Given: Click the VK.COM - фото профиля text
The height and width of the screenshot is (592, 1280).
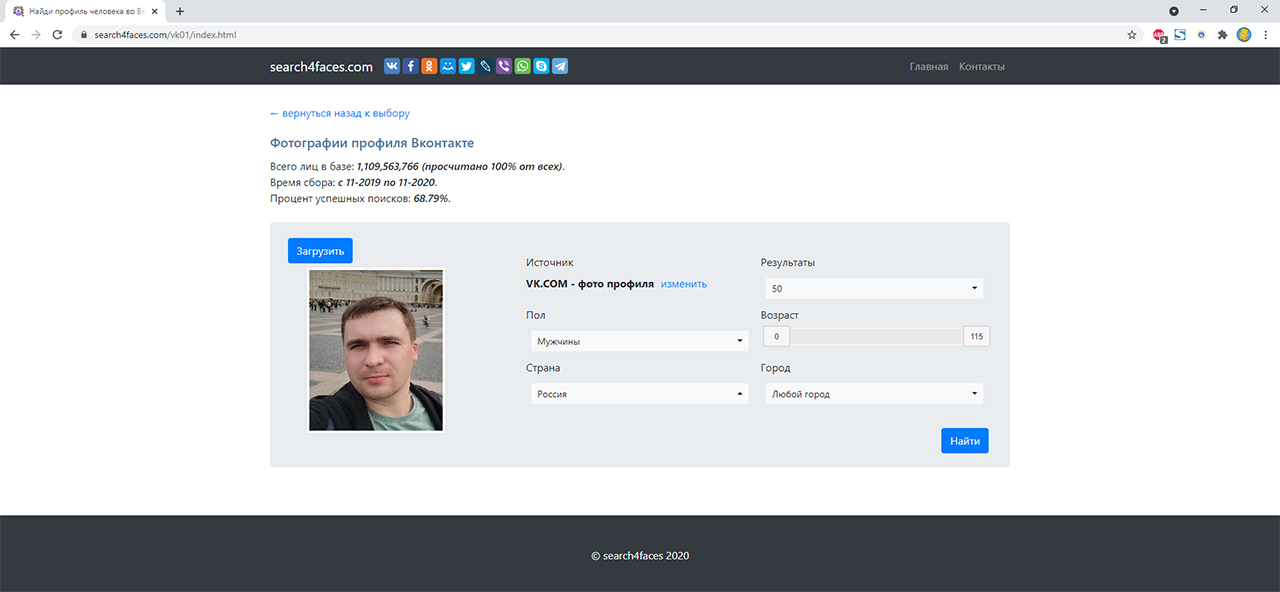Looking at the screenshot, I should [590, 284].
